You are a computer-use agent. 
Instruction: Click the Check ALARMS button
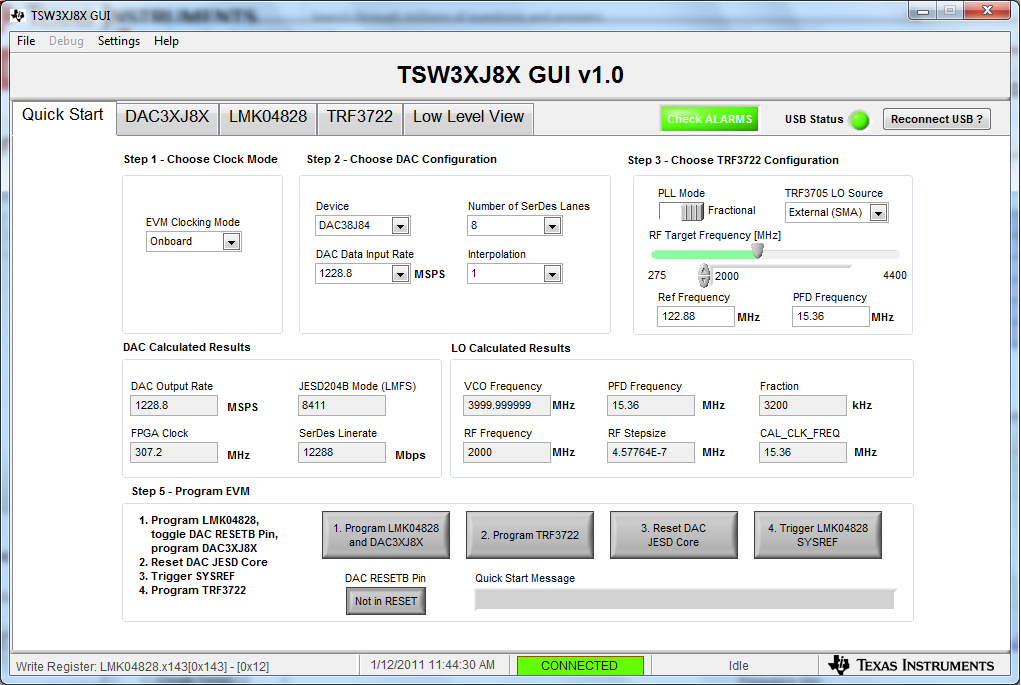[x=709, y=119]
